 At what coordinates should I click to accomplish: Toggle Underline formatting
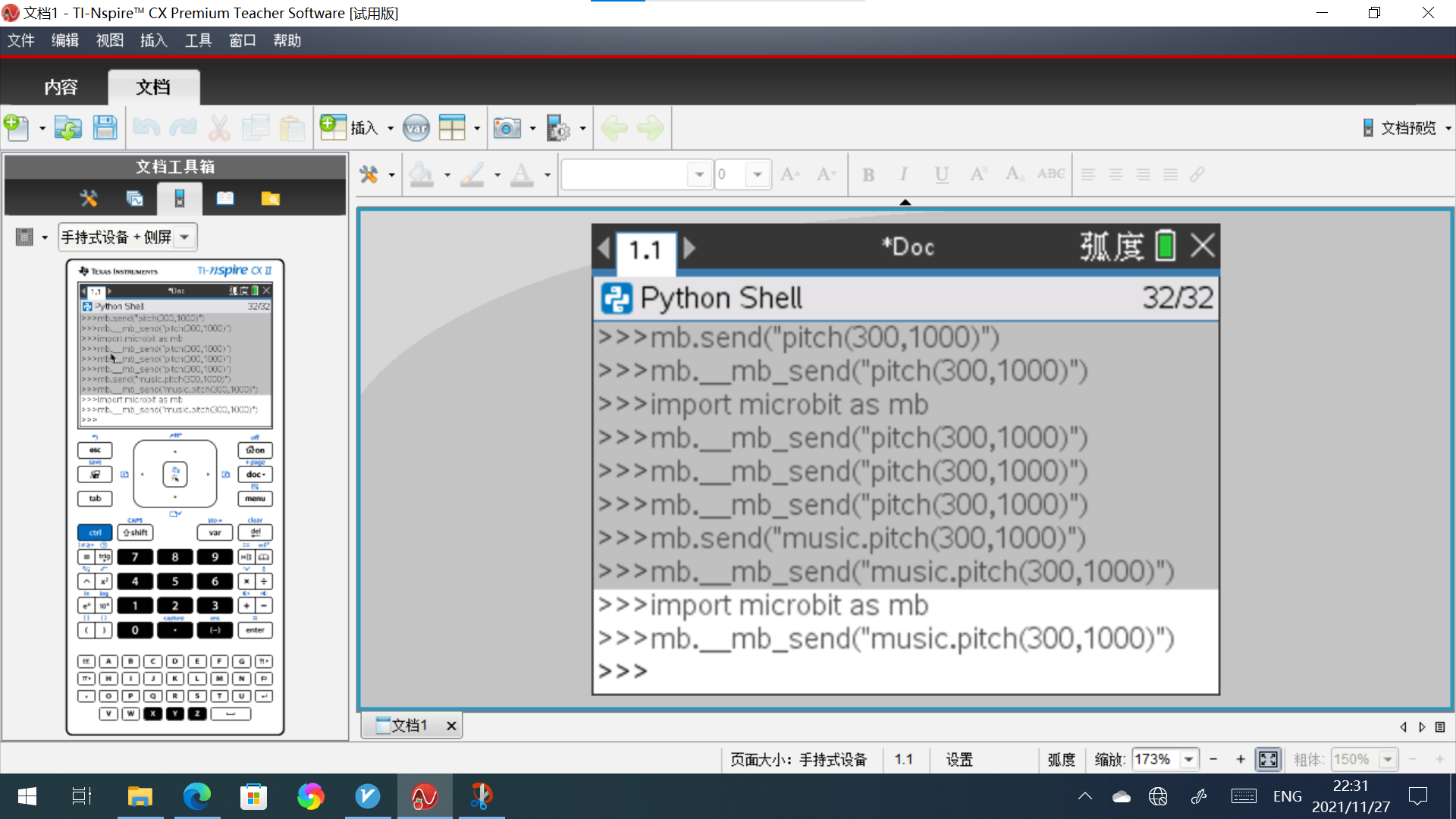click(942, 174)
